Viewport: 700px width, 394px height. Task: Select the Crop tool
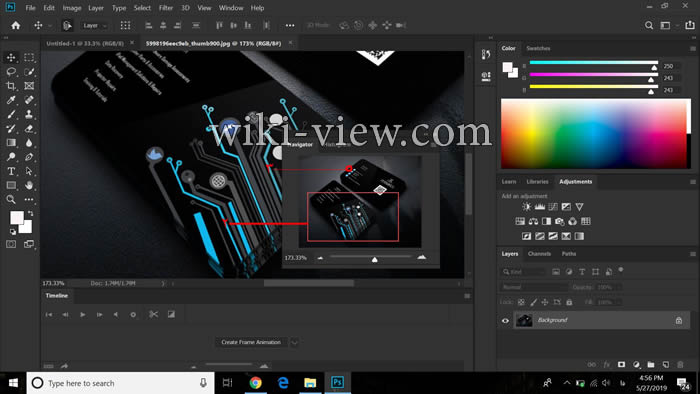[11, 86]
